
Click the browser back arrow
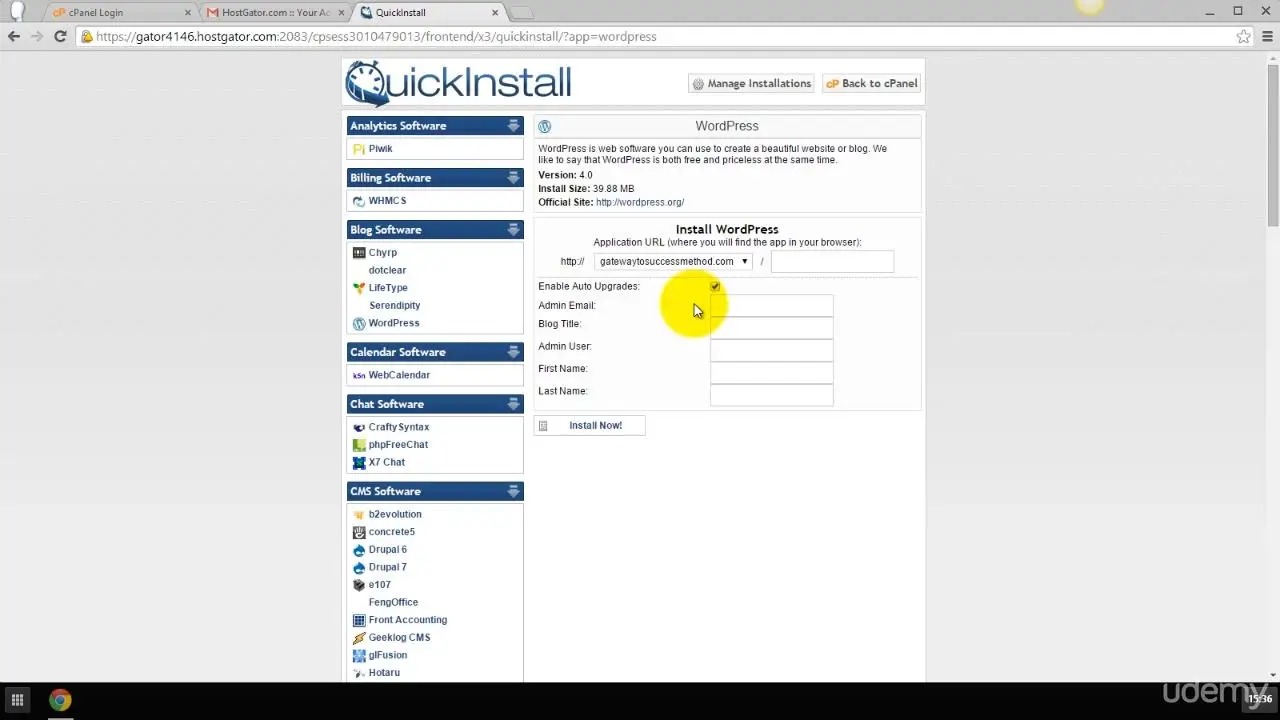coord(14,36)
